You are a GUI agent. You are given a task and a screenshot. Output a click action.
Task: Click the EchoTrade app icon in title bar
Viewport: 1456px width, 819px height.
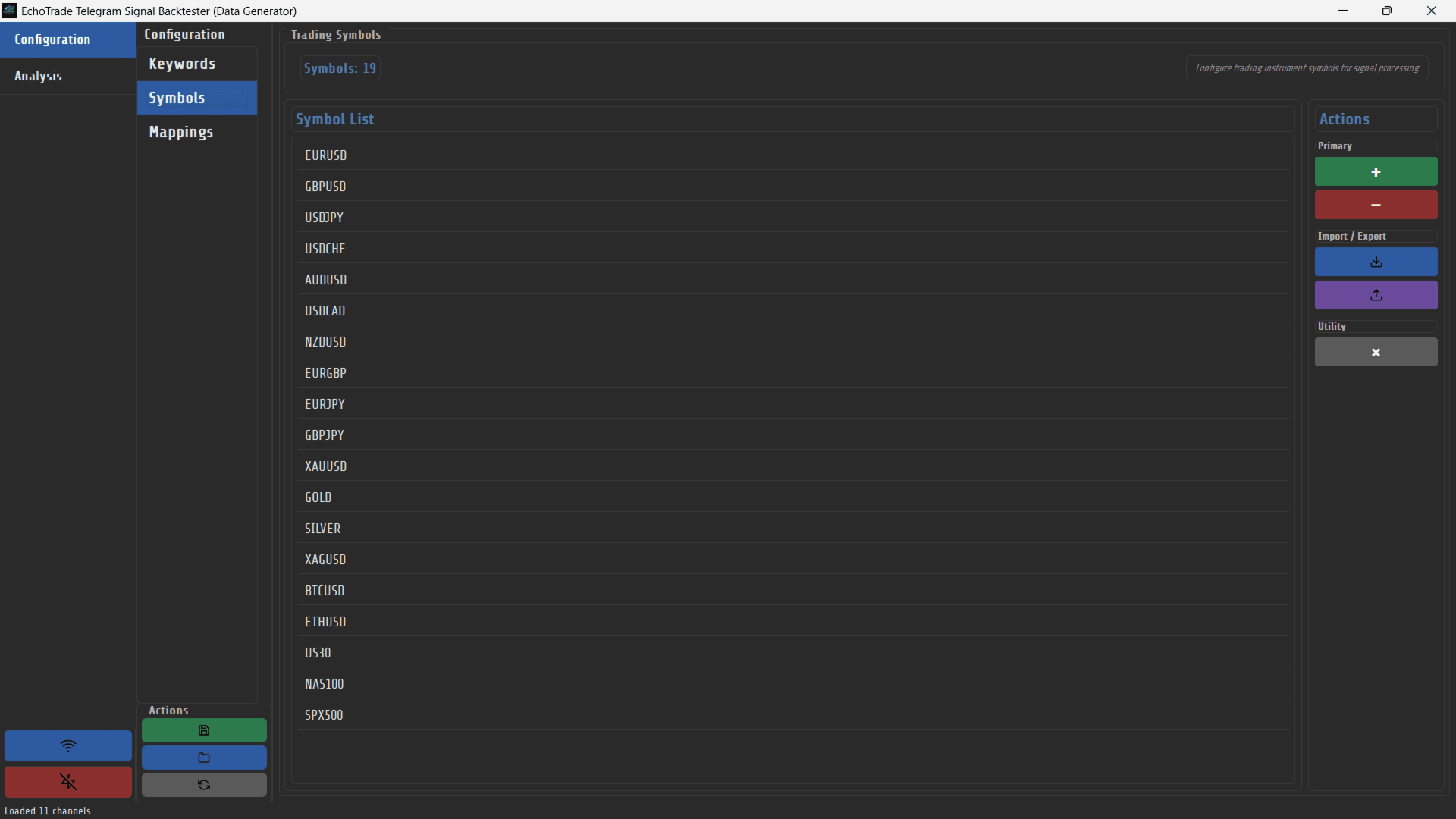(x=9, y=11)
